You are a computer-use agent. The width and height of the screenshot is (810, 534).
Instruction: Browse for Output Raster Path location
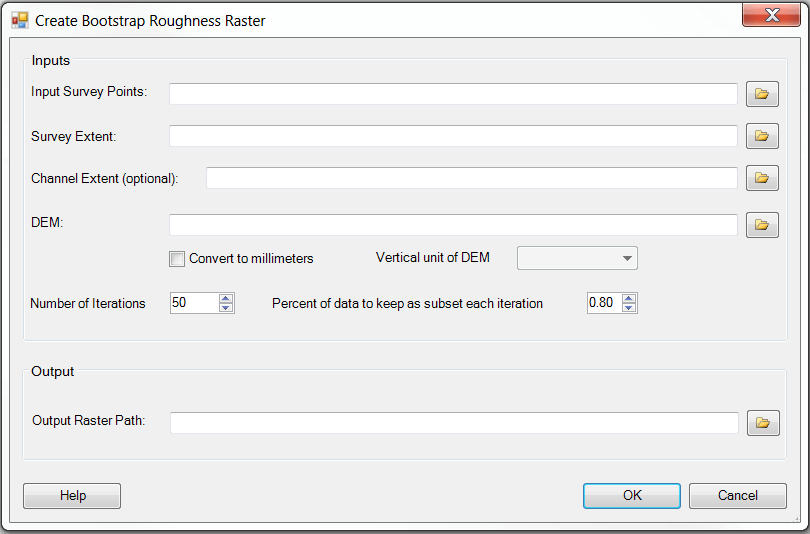point(763,423)
